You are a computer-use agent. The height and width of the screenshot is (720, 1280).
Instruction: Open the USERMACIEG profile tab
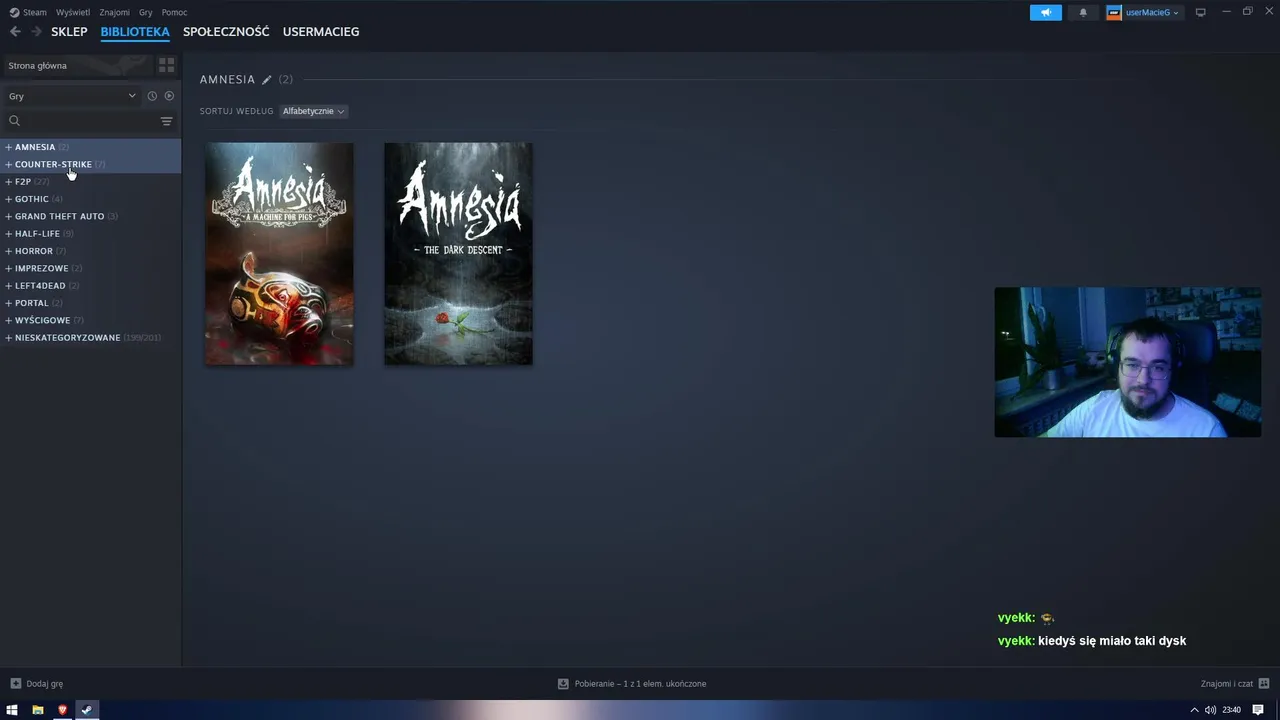coord(321,32)
